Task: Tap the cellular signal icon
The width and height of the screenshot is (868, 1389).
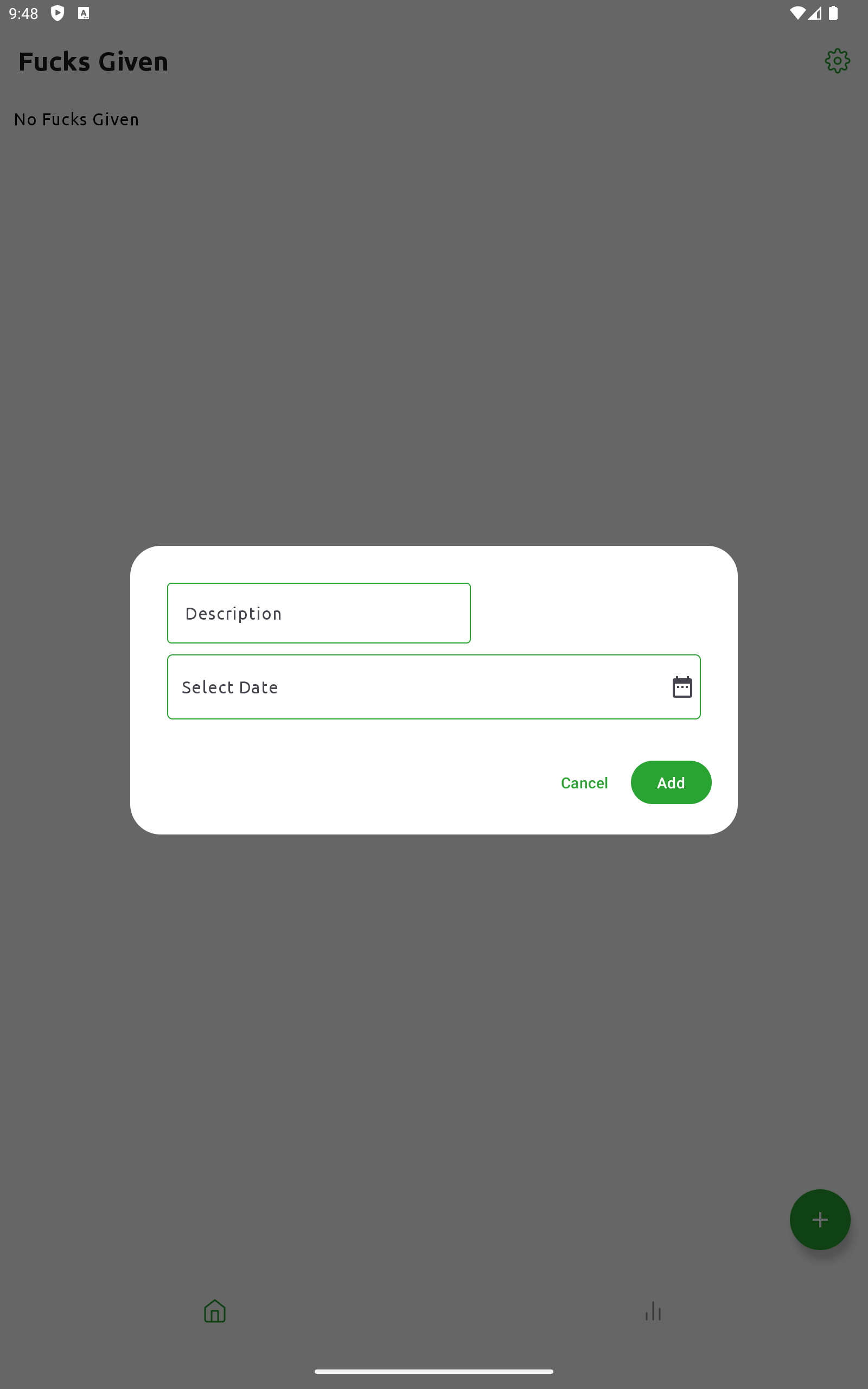Action: click(815, 13)
